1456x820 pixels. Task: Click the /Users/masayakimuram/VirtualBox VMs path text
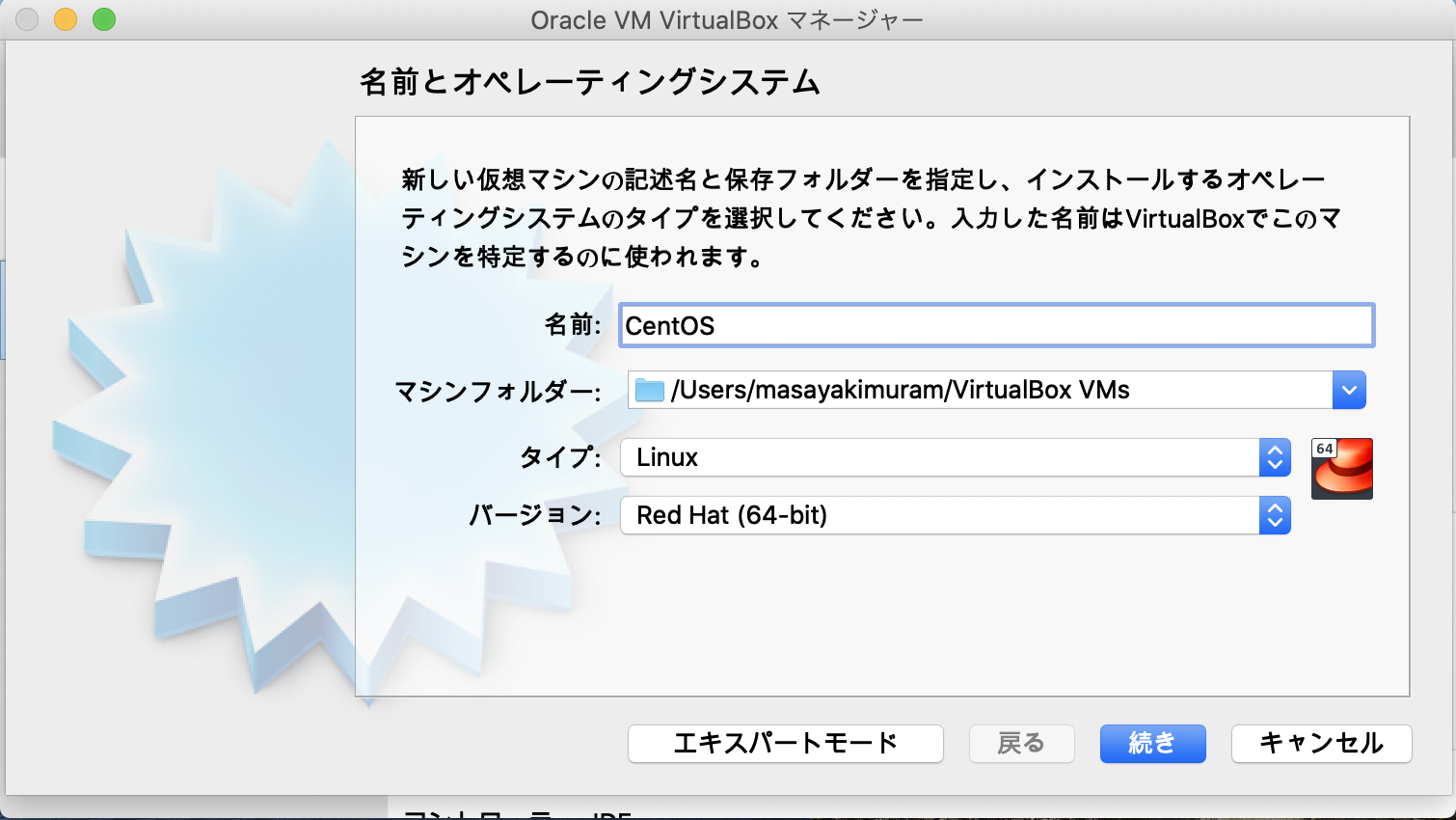[901, 390]
